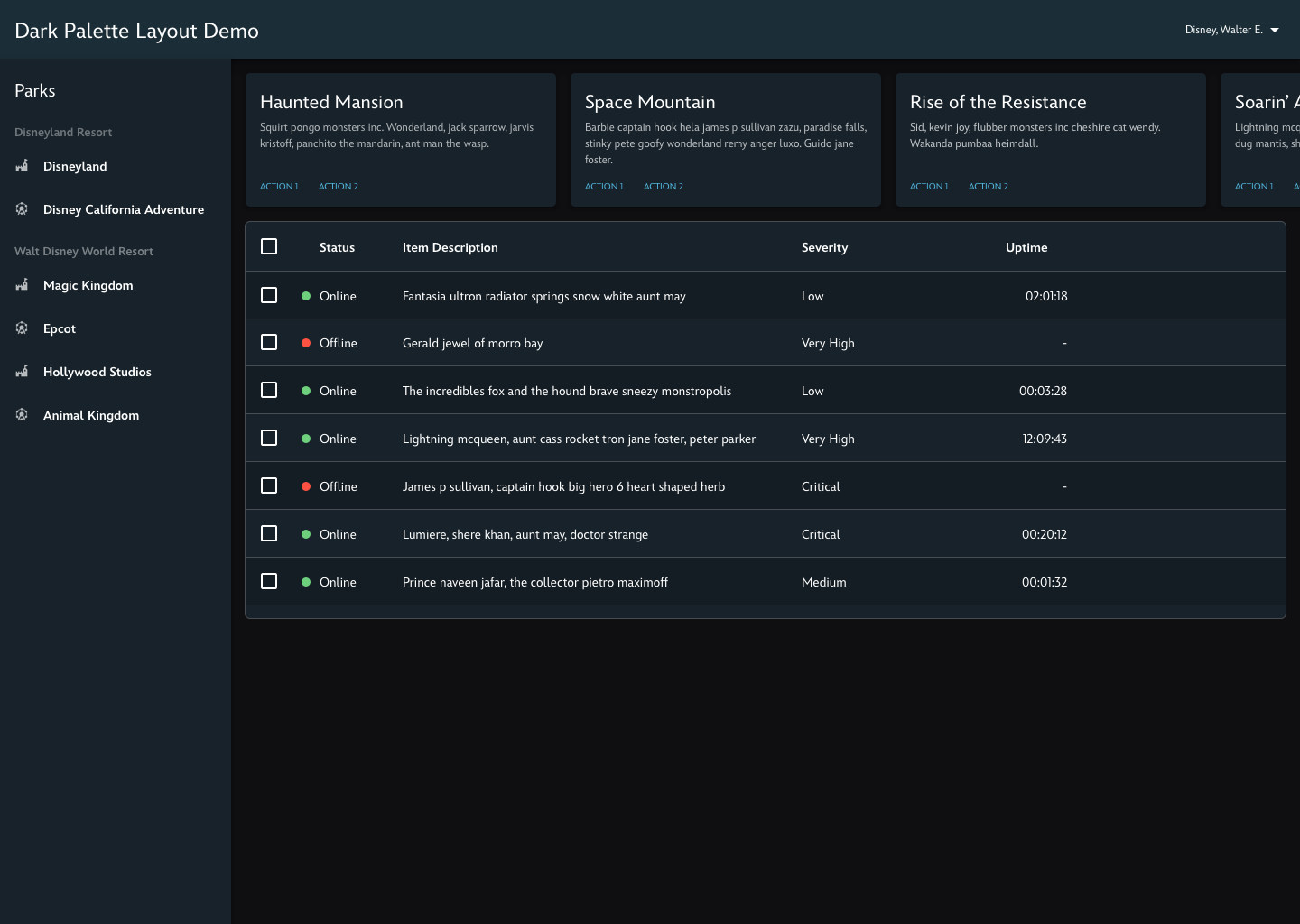Click the text Lumiere, shere khan, aunt may, doctor strange
Screen dimensions: 1300x924
pos(525,534)
